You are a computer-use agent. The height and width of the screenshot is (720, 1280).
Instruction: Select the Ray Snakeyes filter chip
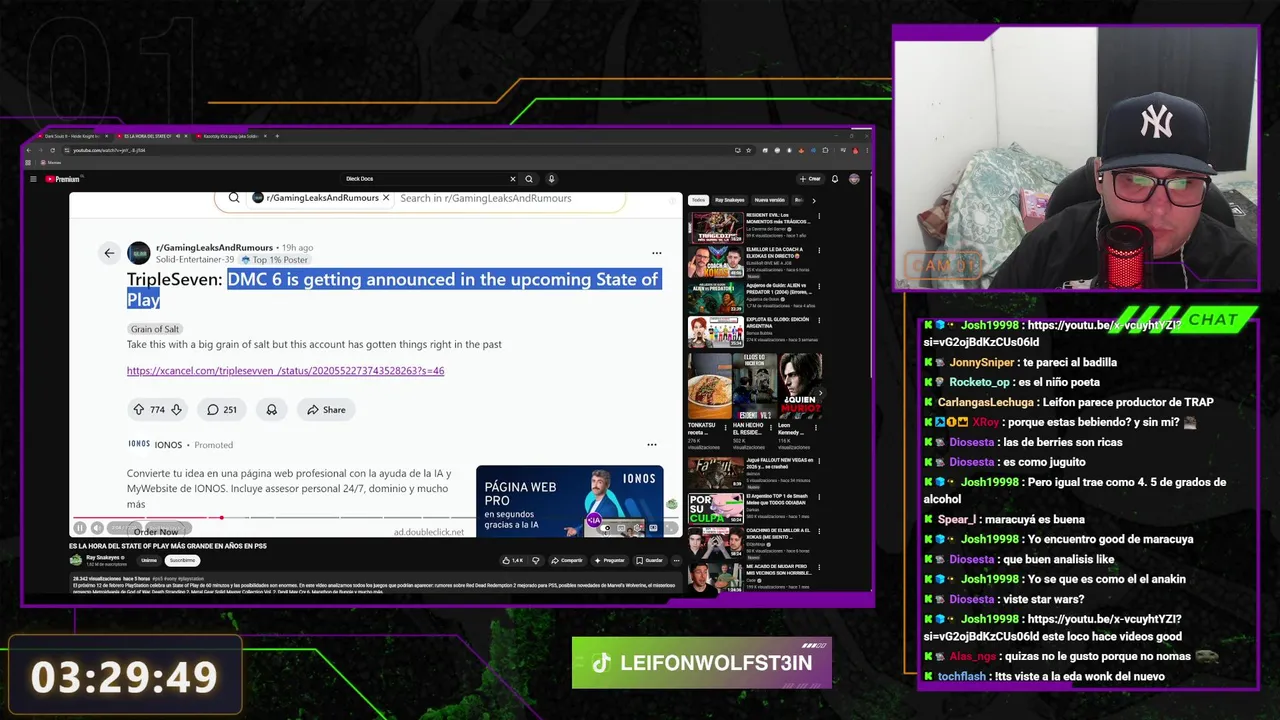tap(729, 200)
